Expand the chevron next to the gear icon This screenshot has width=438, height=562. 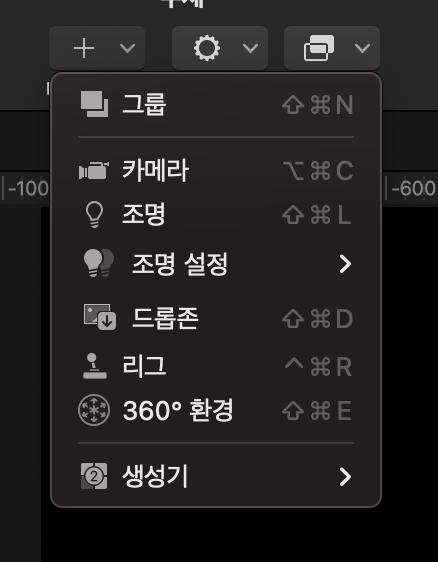[x=250, y=48]
